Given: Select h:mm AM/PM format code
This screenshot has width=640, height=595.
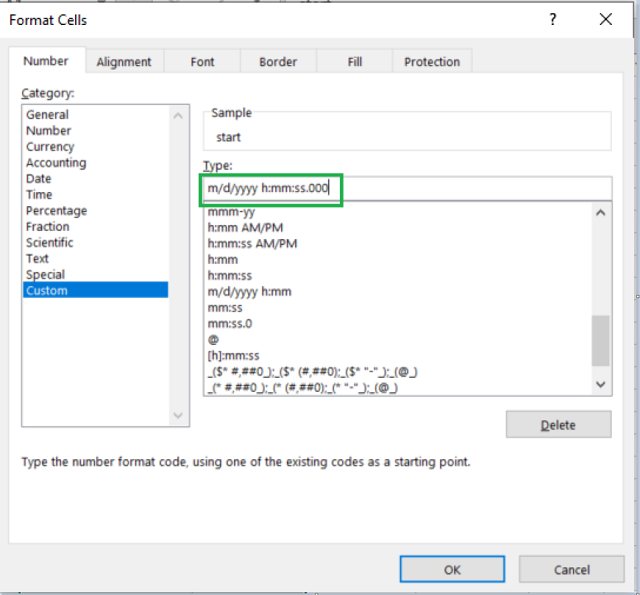Looking at the screenshot, I should coord(398,227).
